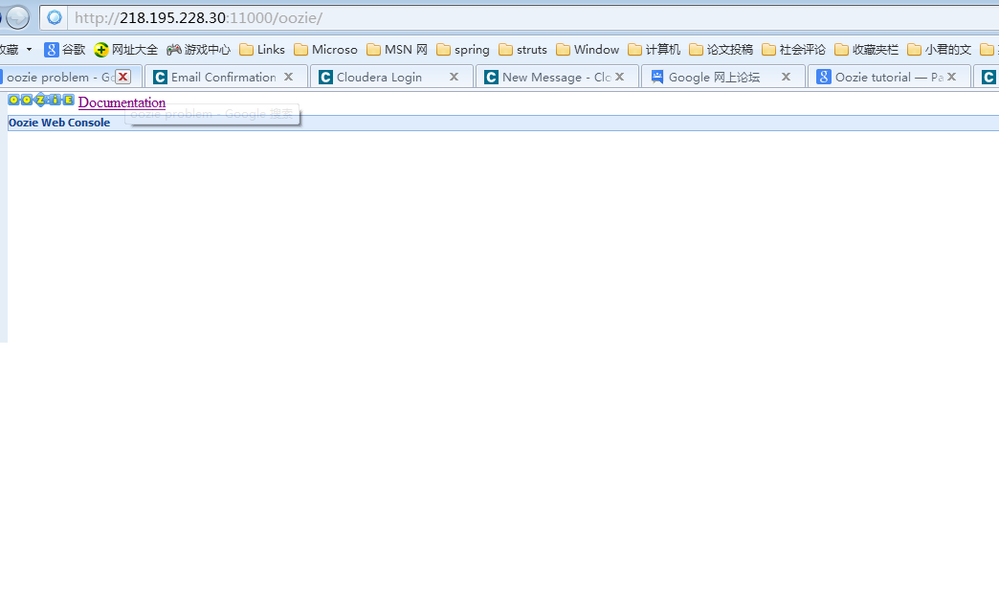Close the Google 网上论坛 tab
The height and width of the screenshot is (603, 999).
786,76
